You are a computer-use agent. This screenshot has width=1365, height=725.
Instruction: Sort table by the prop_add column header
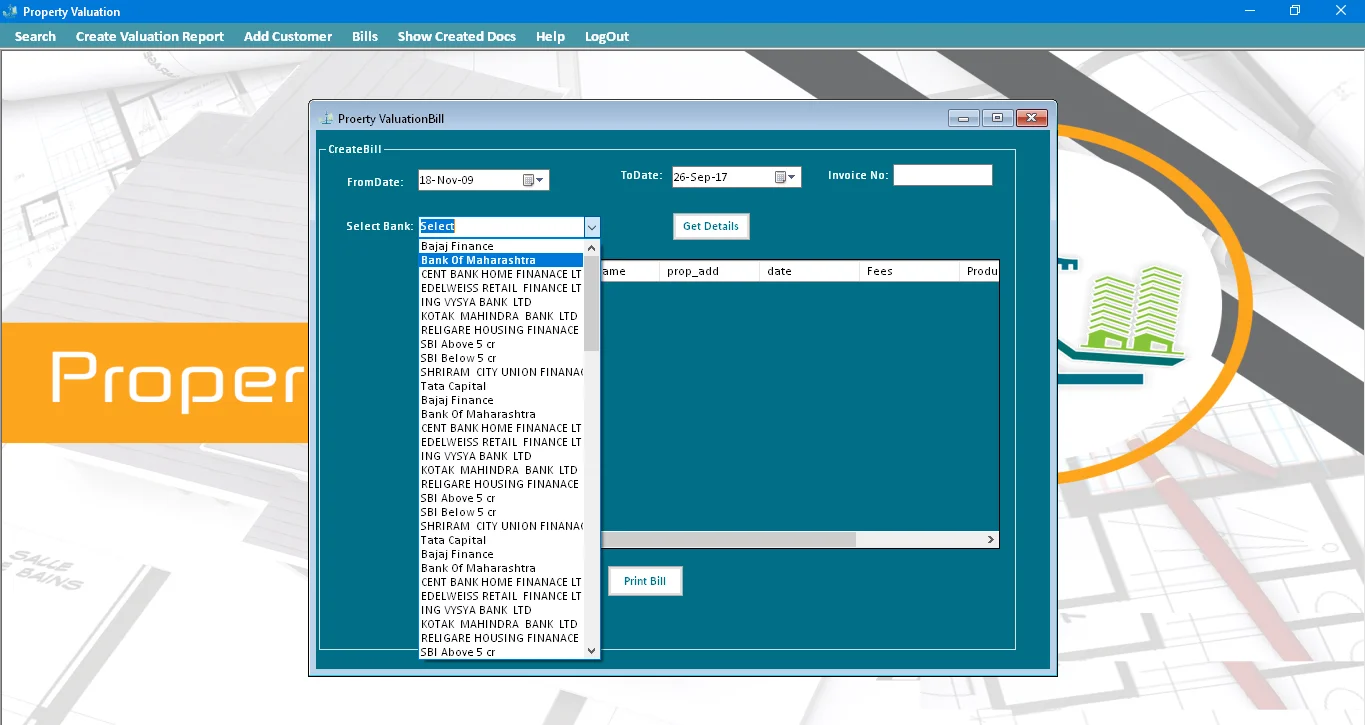[x=709, y=271]
